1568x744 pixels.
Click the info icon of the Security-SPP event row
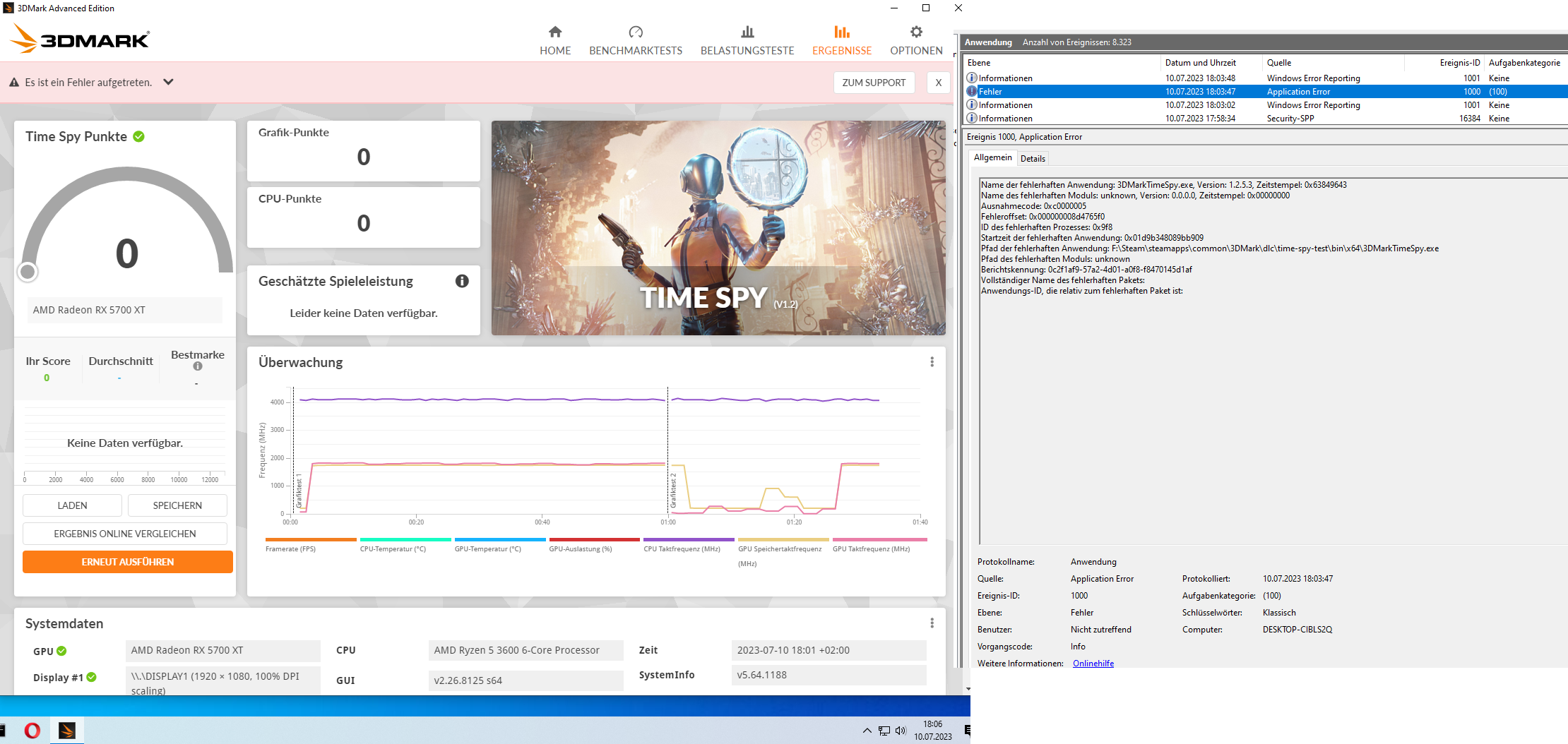[972, 118]
